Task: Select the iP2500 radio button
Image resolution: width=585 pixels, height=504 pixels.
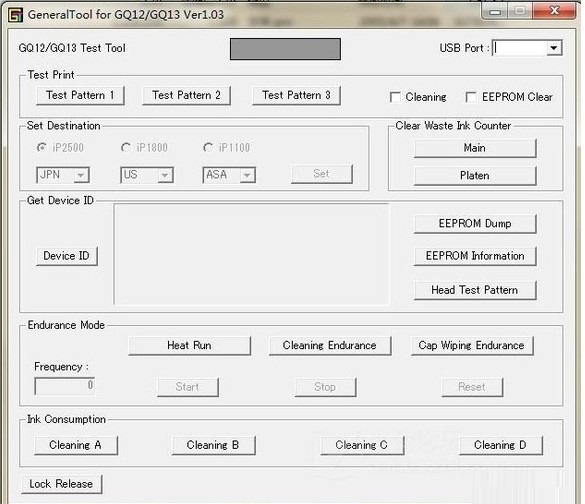Action: (x=41, y=148)
